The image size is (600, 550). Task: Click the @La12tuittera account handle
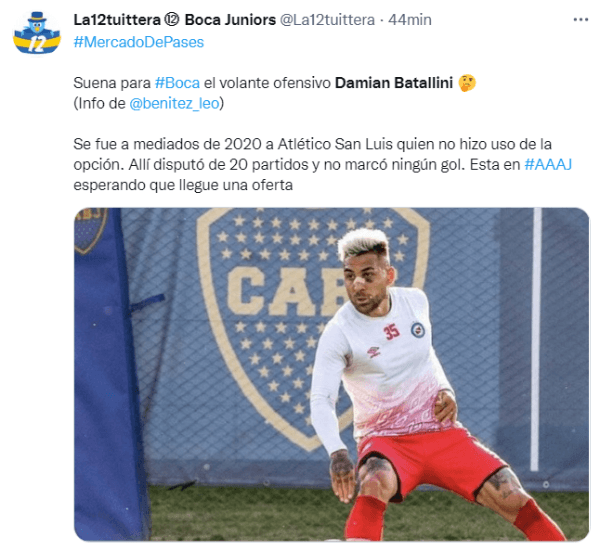pos(328,20)
